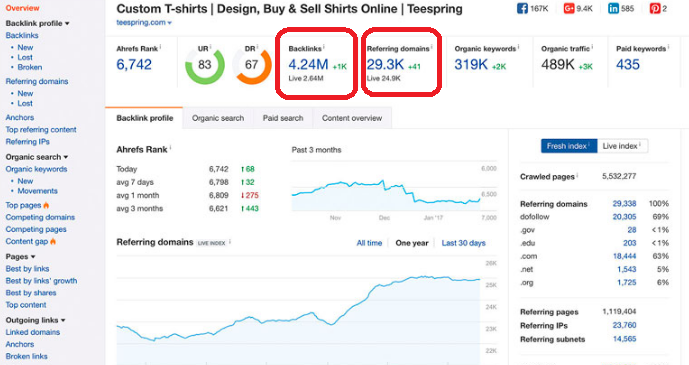Click the DR 67 donut gauge

[x=252, y=65]
